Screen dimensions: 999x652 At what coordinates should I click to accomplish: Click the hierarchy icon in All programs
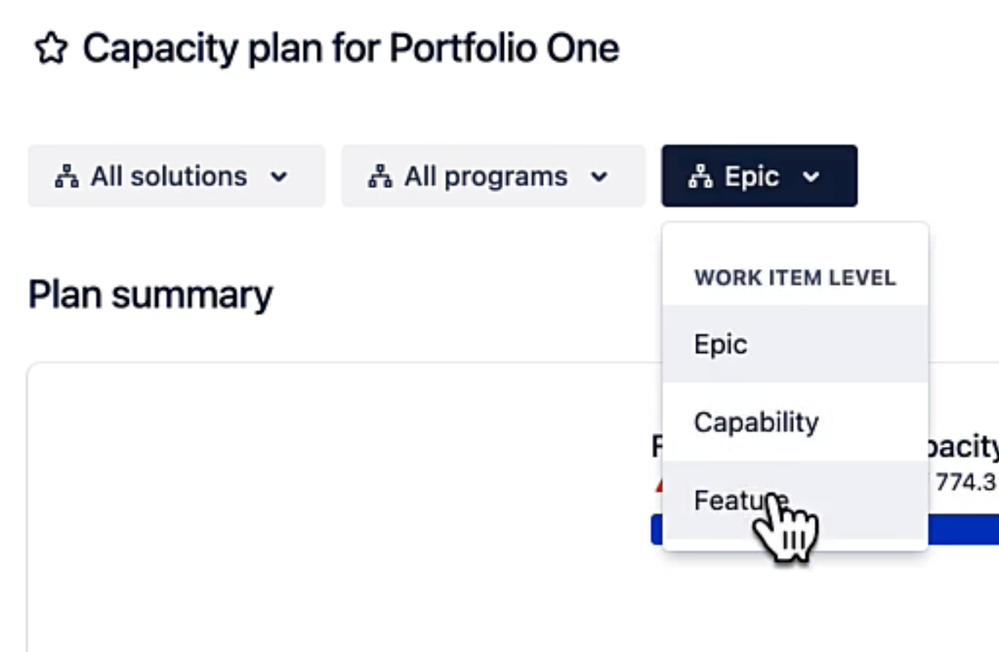tap(380, 177)
